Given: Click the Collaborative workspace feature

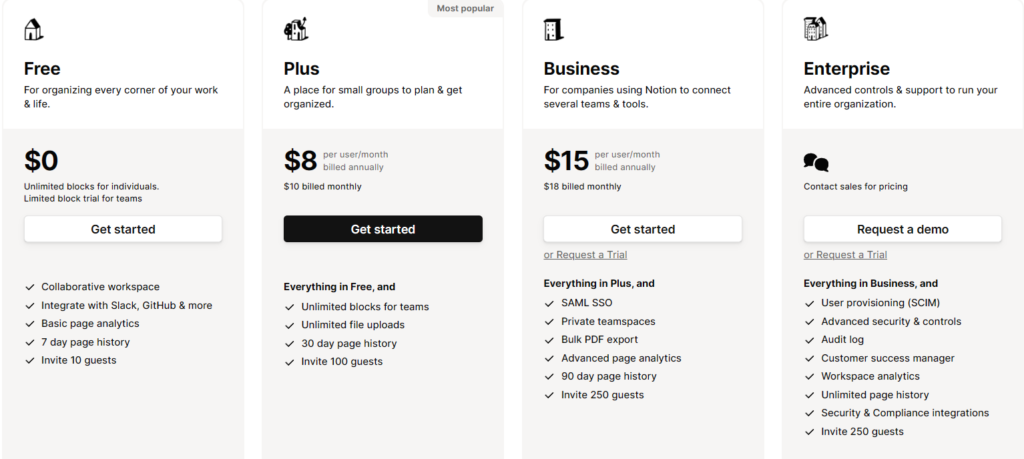Looking at the screenshot, I should pyautogui.click(x=100, y=287).
